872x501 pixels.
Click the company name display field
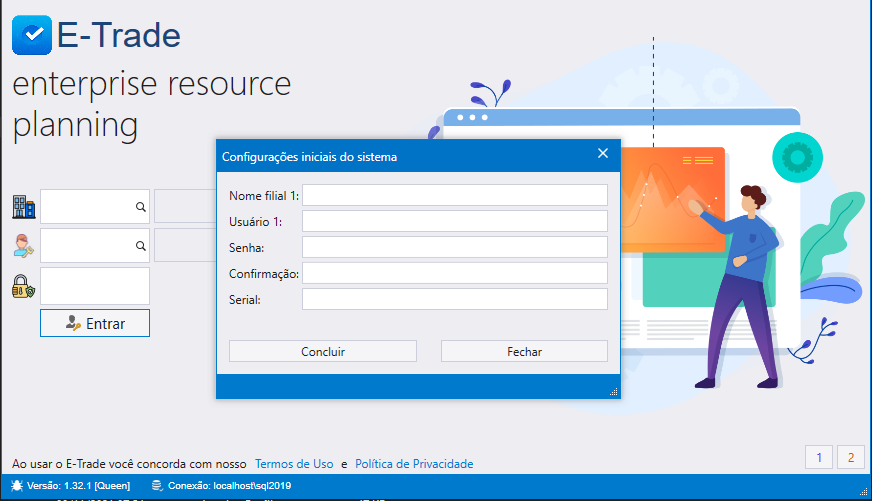[x=185, y=206]
